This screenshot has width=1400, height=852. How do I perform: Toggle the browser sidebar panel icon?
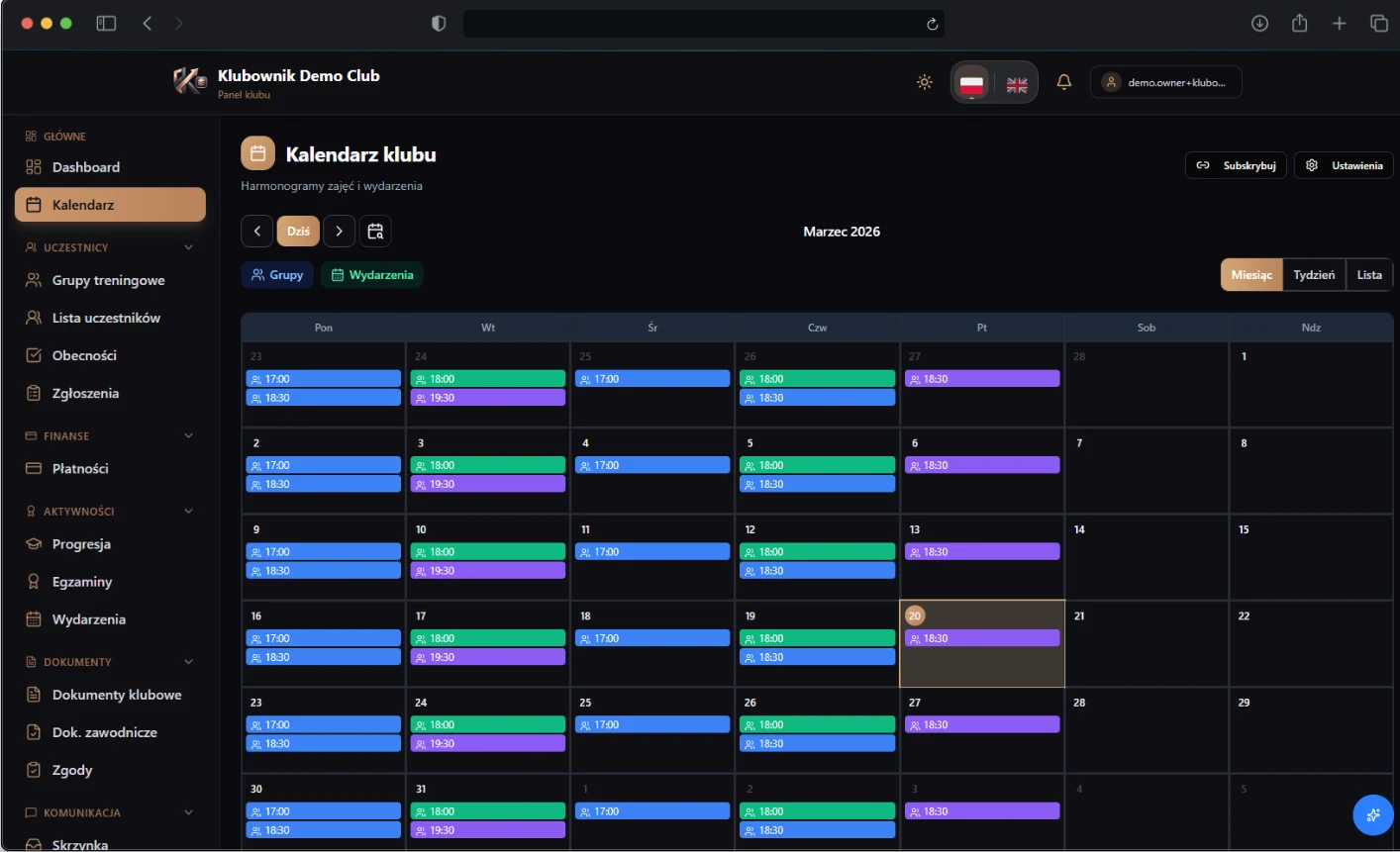point(106,23)
